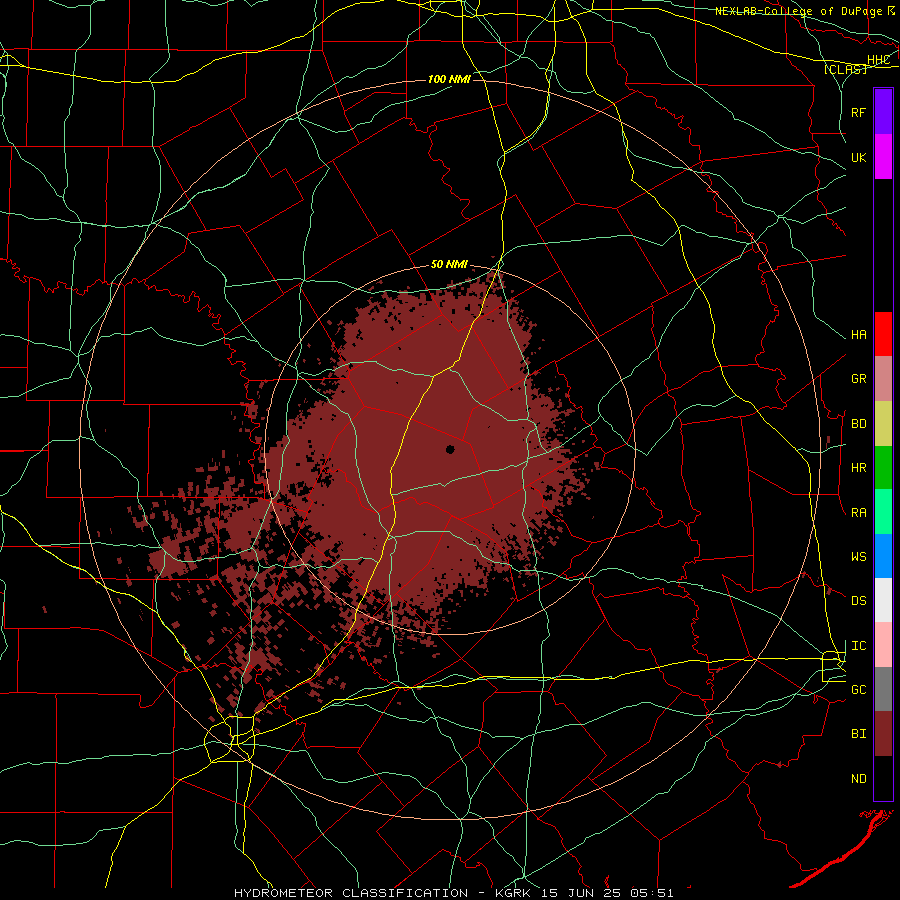Screen dimensions: 900x900
Task: Click the BI legend label
Action: pos(858,734)
